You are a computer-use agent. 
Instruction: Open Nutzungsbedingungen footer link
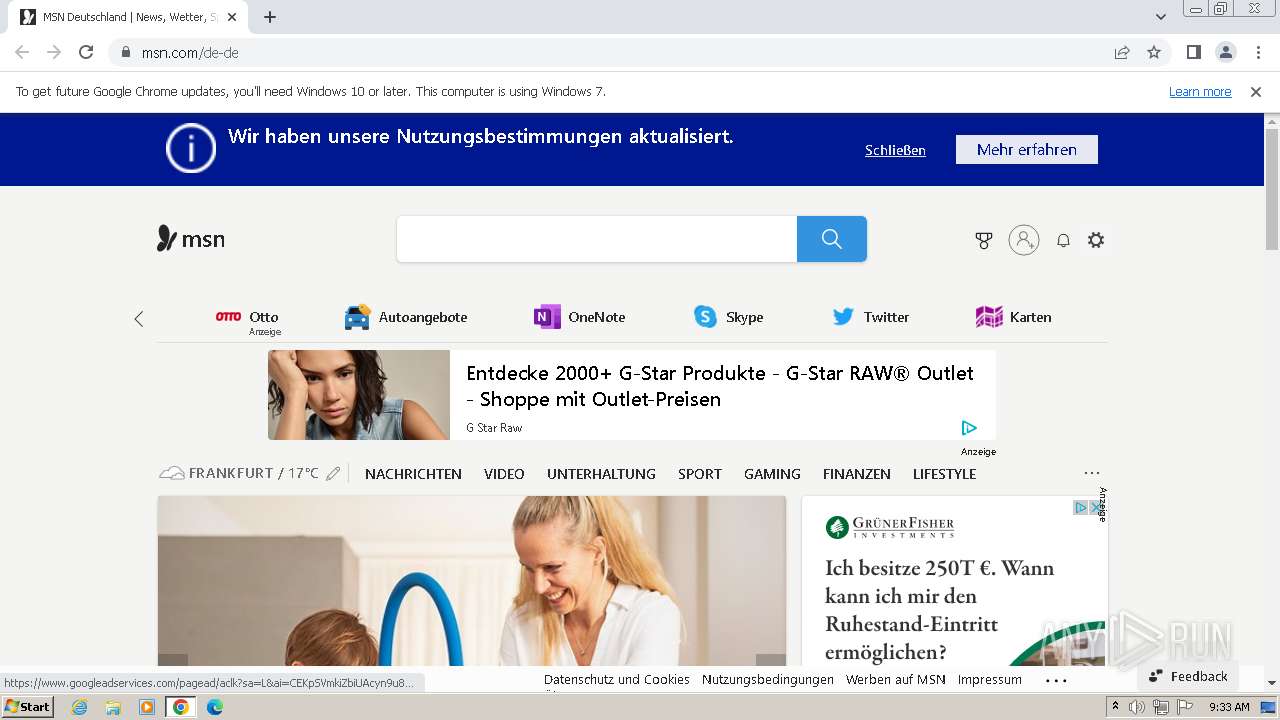click(x=768, y=679)
